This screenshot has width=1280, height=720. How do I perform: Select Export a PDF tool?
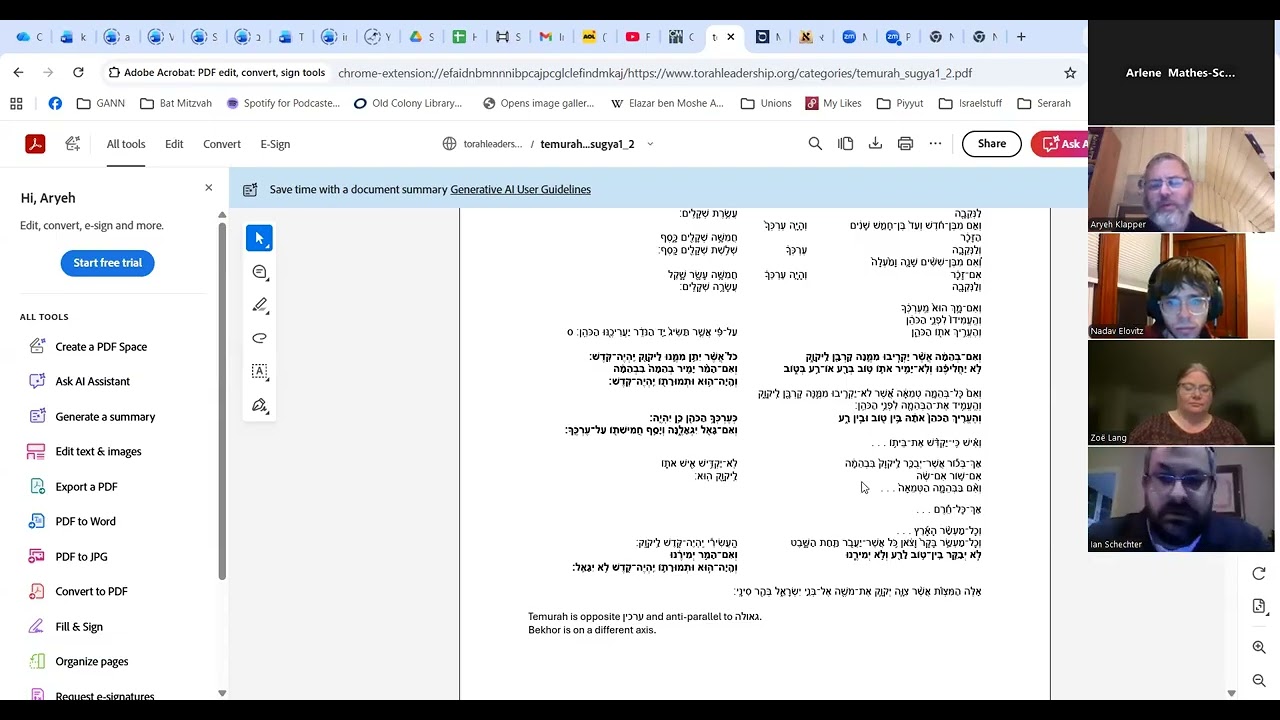(x=86, y=487)
